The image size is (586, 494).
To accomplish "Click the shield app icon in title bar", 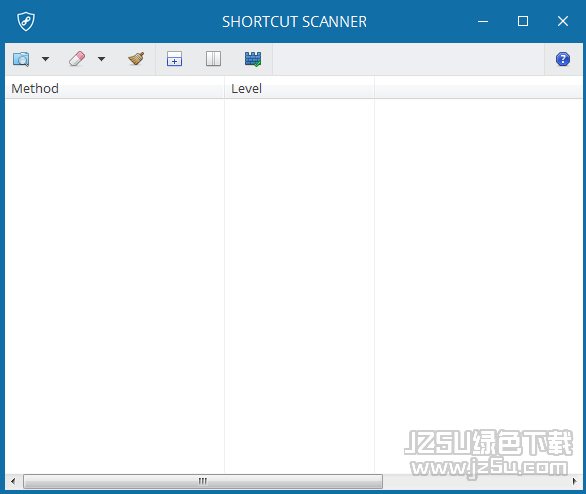I will click(26, 21).
